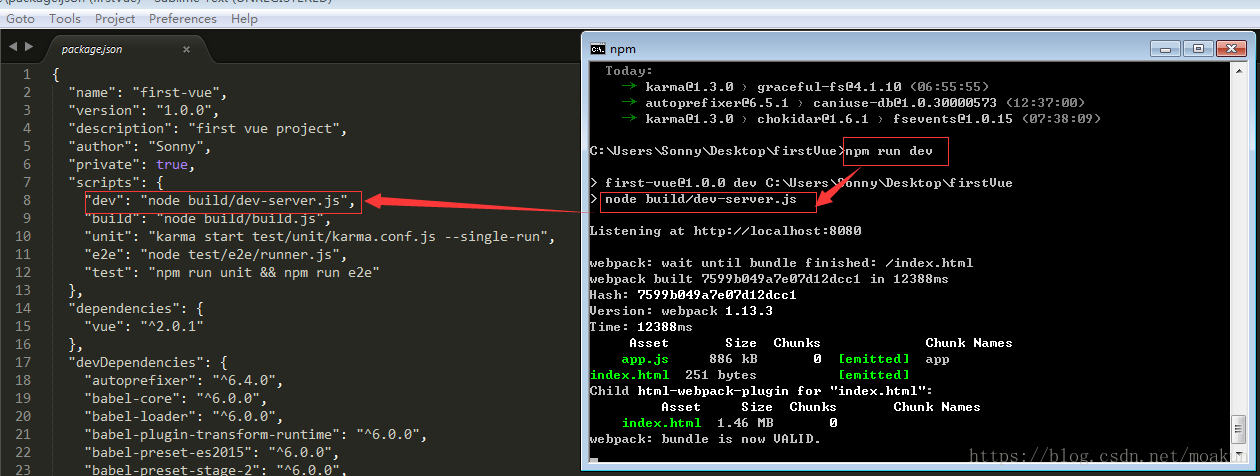
Task: Click the "author": "Sonny" line
Action: (x=140, y=146)
